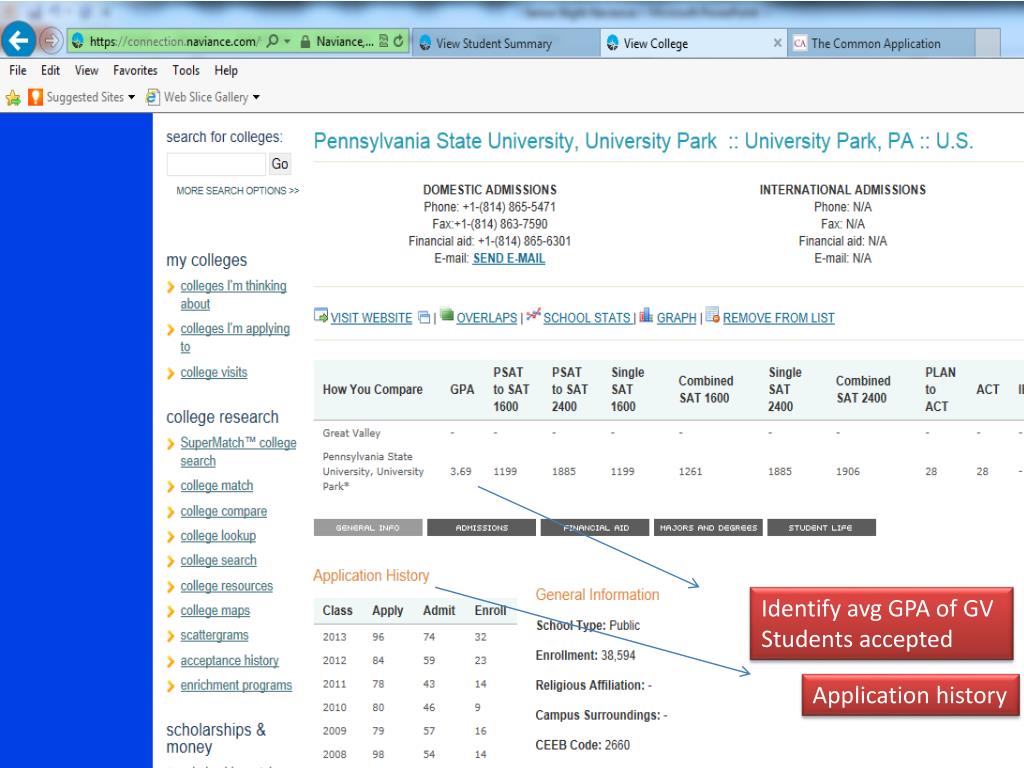
Task: Open the address bar search dropdown arrow
Action: pyautogui.click(x=287, y=41)
